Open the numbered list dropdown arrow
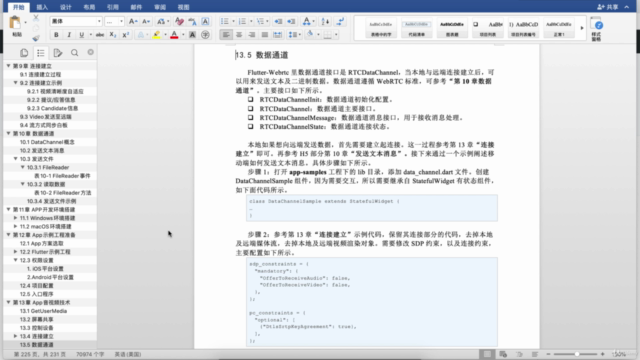The width and height of the screenshot is (640, 360). click(x=251, y=22)
